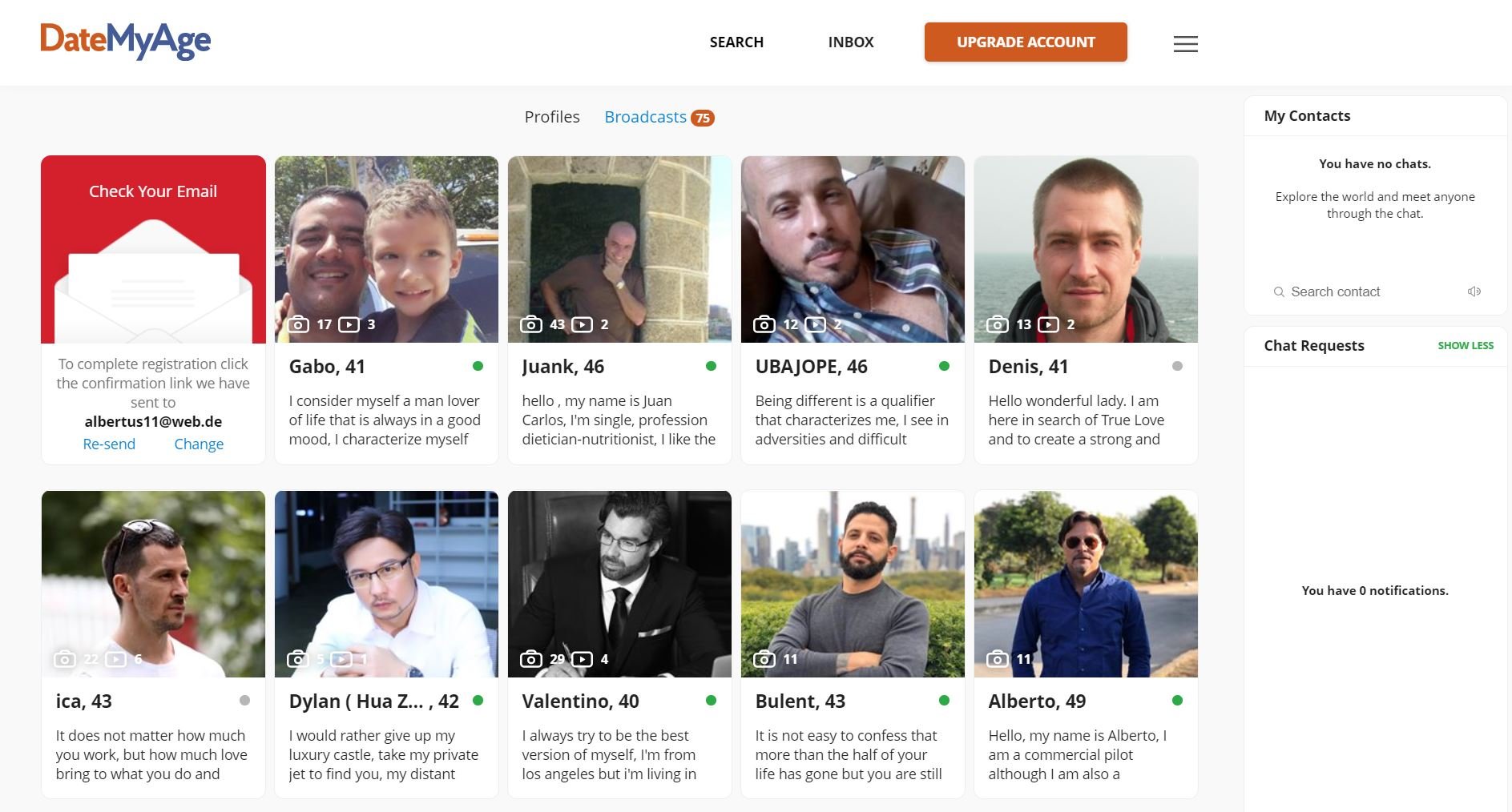Open the hamburger menu icon
1512x812 pixels.
pyautogui.click(x=1185, y=44)
